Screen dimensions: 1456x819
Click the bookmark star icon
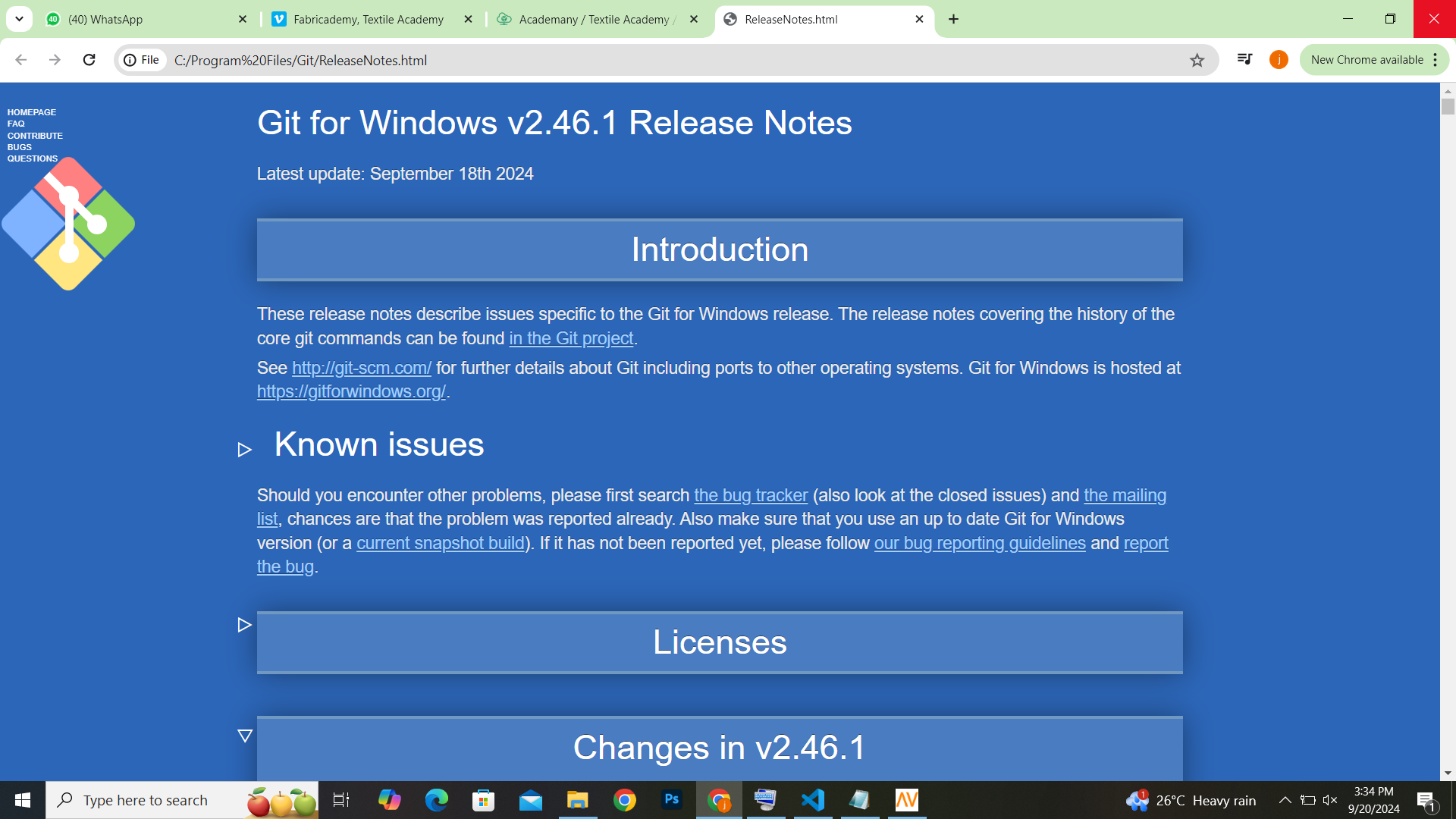(1196, 60)
